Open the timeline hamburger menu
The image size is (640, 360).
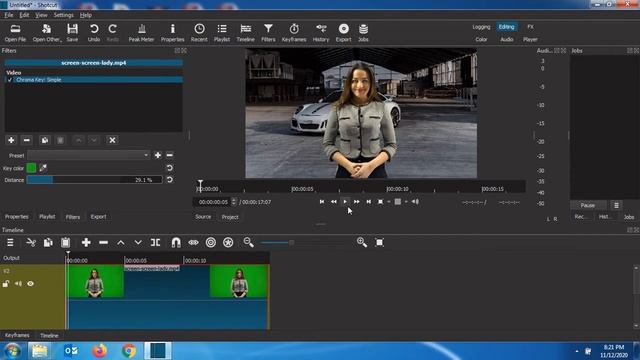[10, 242]
